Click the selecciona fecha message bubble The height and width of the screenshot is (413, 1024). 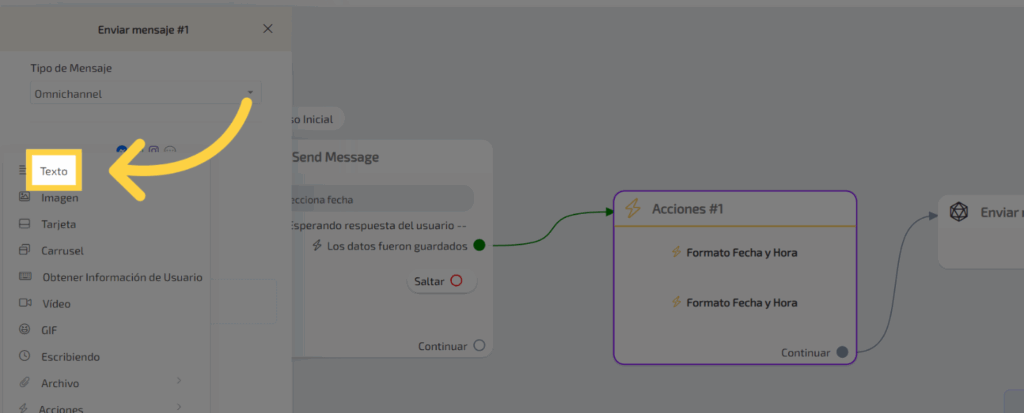tap(380, 199)
